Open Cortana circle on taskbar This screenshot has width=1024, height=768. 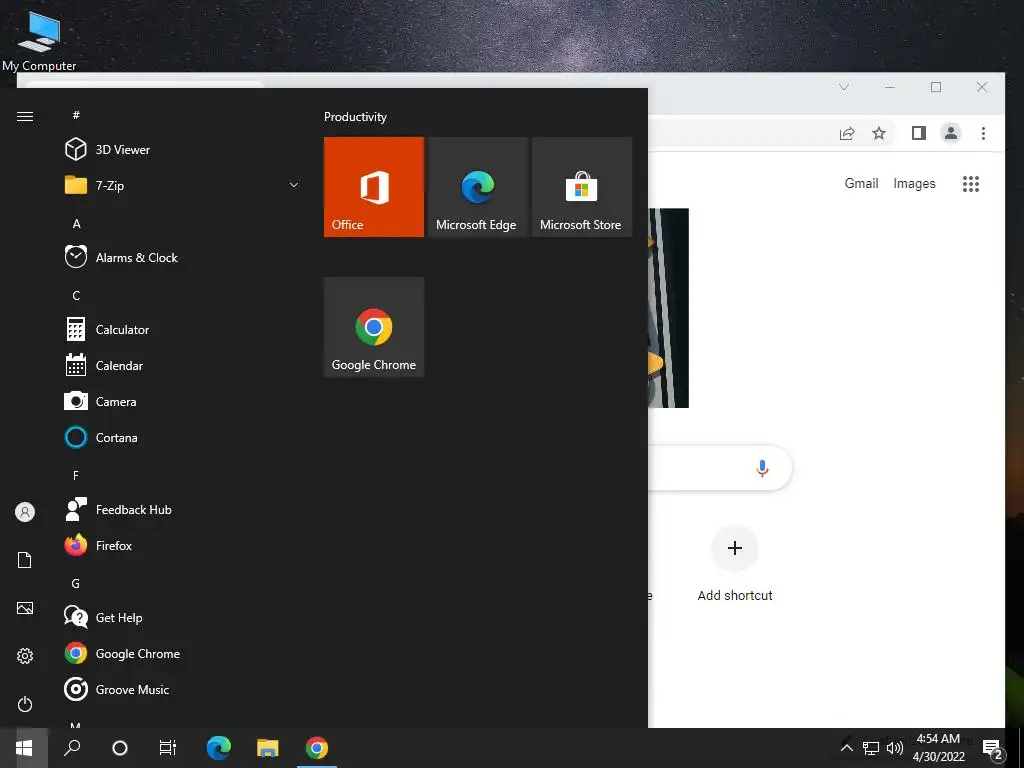pyautogui.click(x=120, y=748)
